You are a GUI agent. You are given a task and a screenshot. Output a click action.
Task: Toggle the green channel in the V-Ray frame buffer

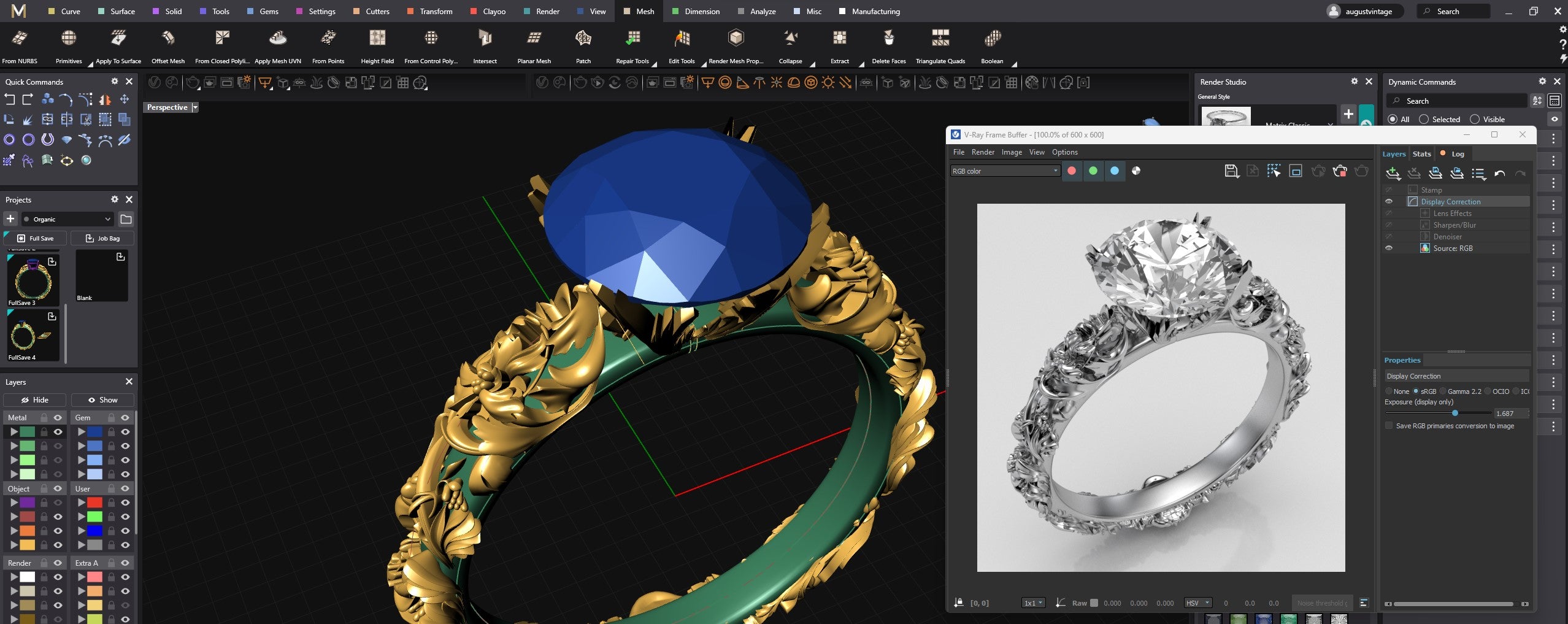click(1093, 171)
